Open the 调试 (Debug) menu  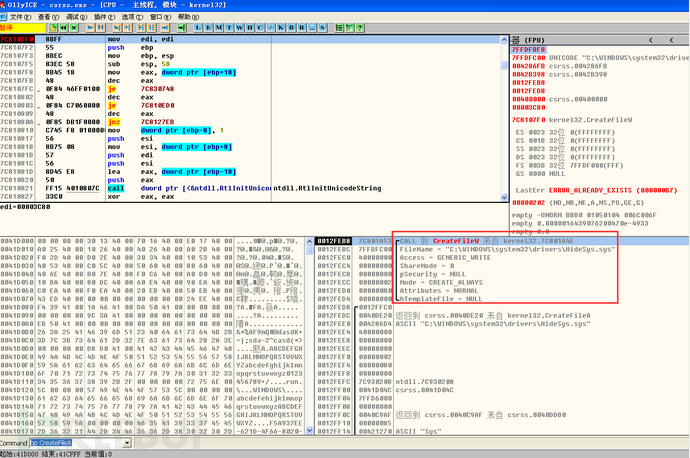pyautogui.click(x=77, y=17)
